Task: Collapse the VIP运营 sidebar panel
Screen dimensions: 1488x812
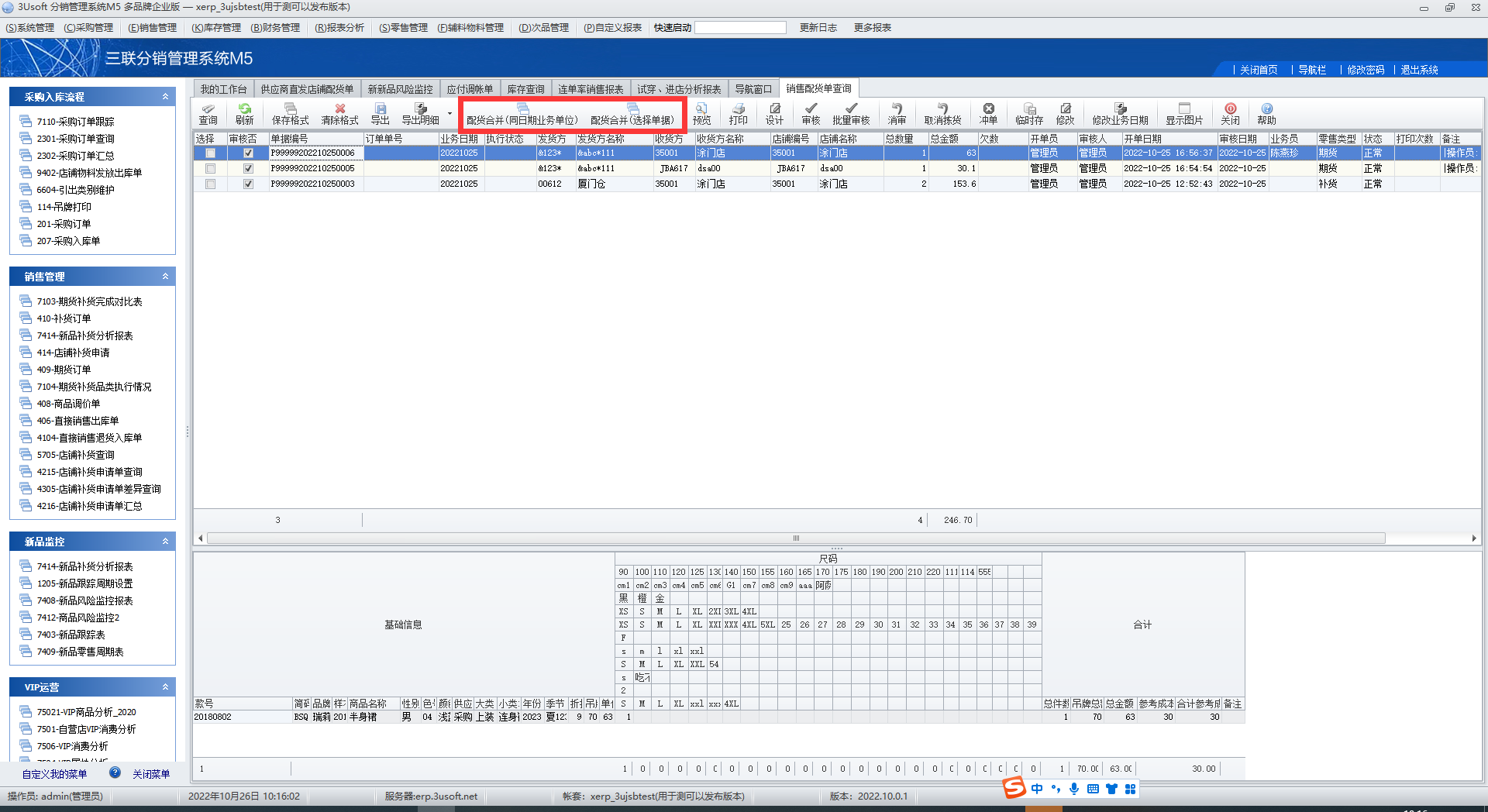Action: click(165, 687)
